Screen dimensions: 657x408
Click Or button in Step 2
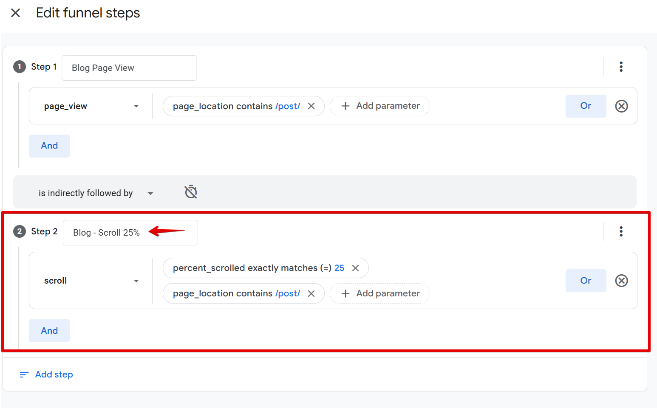tap(585, 281)
